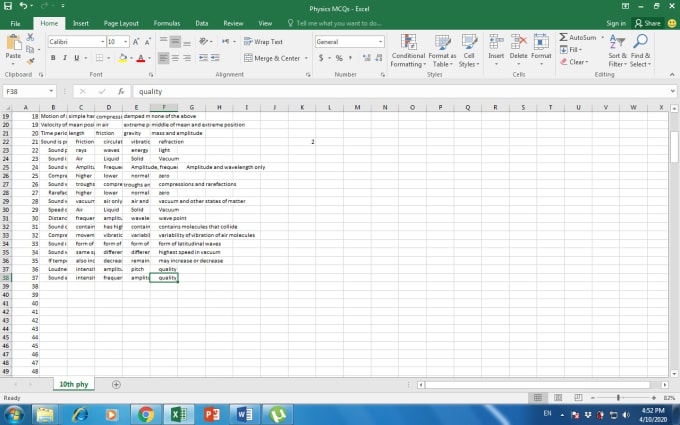
Task: Click the Increase Decimal icon
Action: 366,58
